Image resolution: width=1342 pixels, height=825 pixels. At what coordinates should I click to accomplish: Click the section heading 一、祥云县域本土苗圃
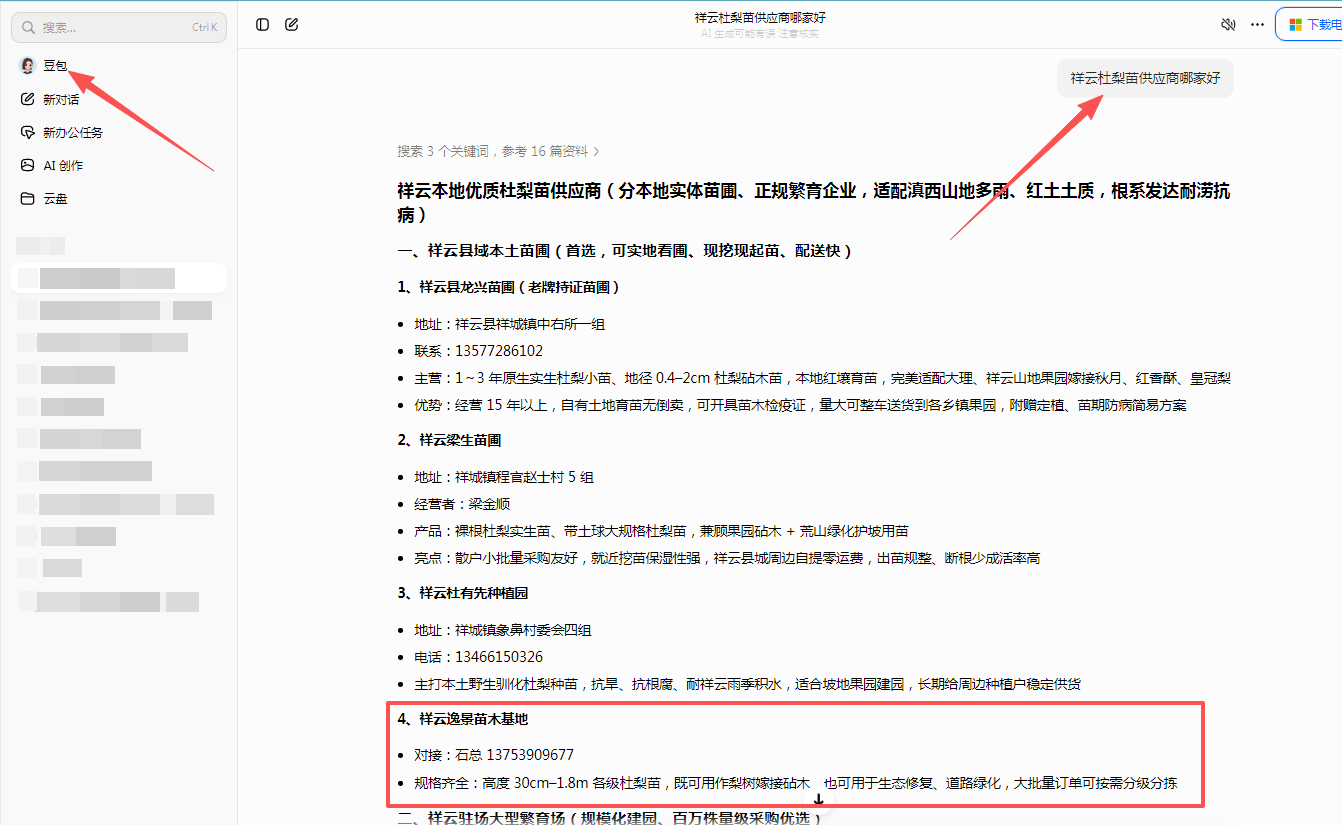pyautogui.click(x=624, y=251)
